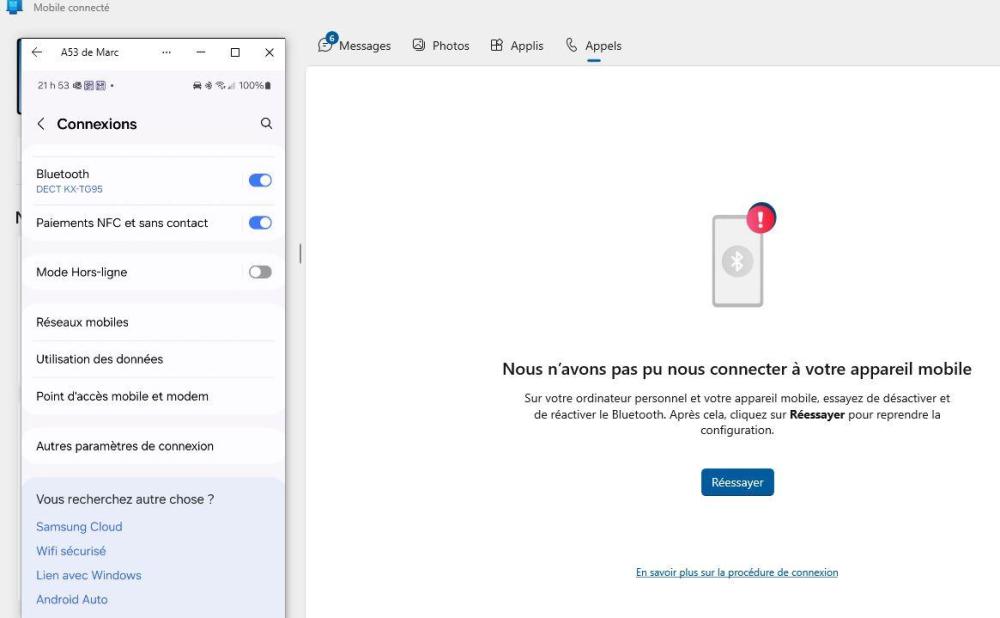
Task: Go back using the Connexions chevron
Action: tap(41, 124)
